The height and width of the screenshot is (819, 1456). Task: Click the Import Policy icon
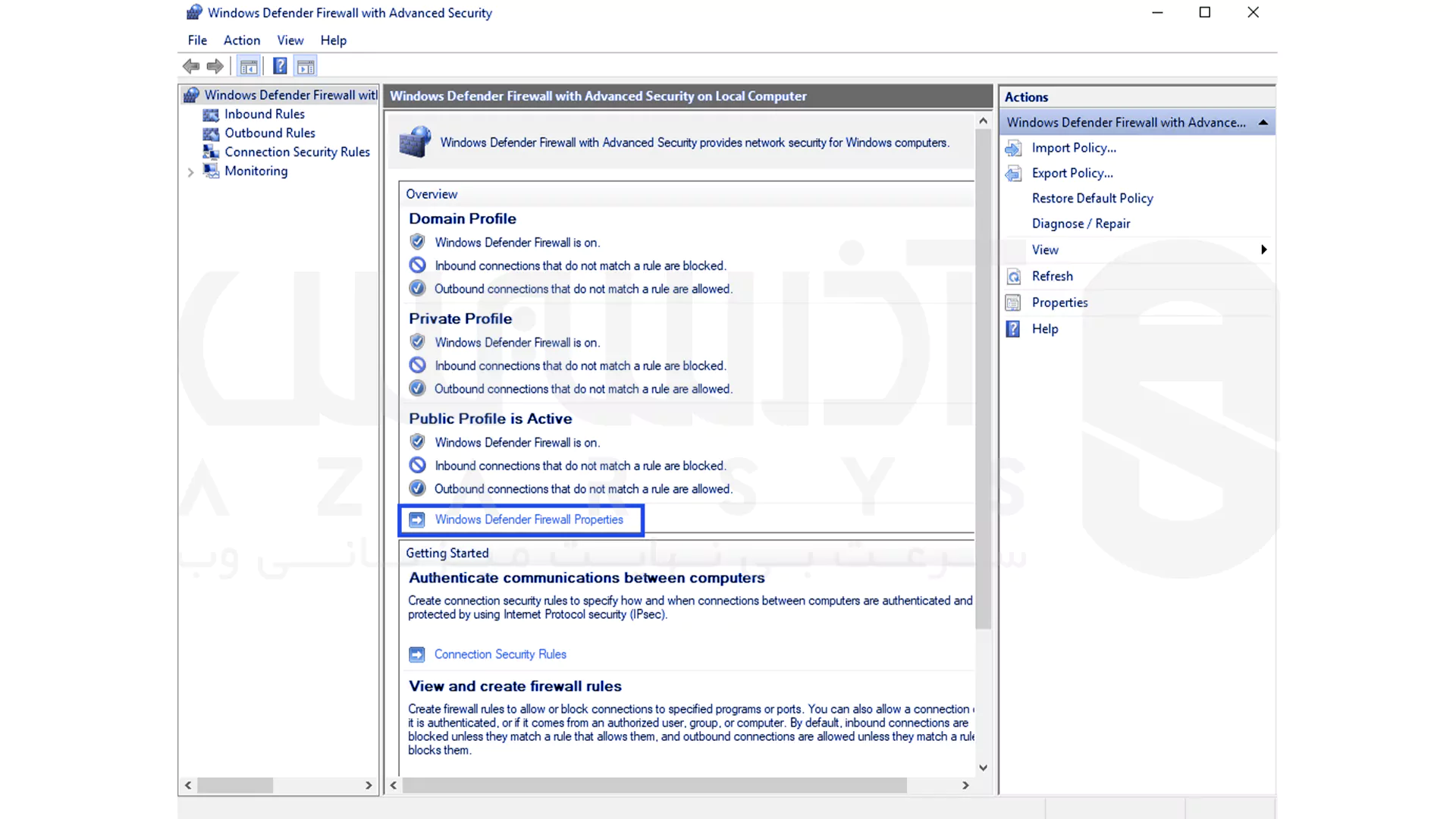click(1014, 148)
